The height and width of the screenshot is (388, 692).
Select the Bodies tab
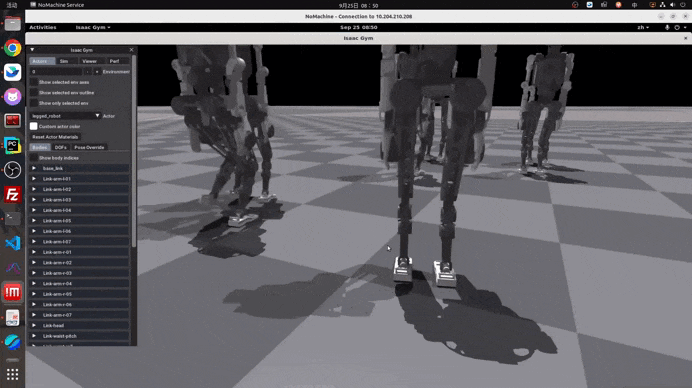click(x=40, y=147)
